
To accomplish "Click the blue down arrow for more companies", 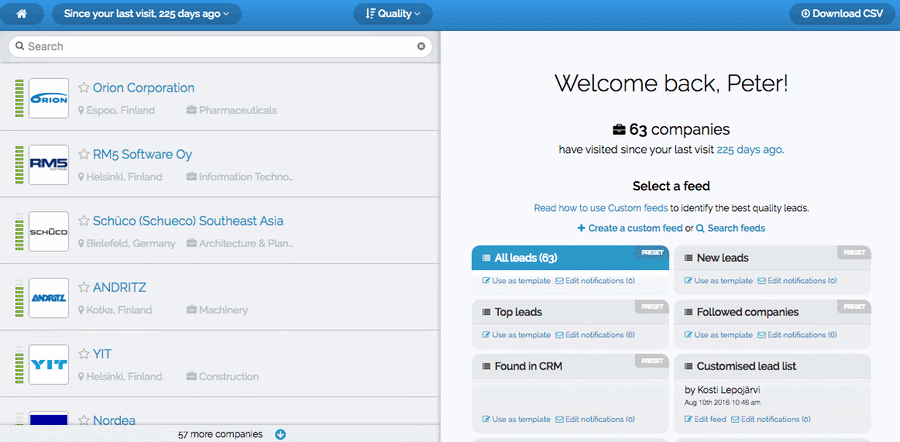I will tap(280, 435).
